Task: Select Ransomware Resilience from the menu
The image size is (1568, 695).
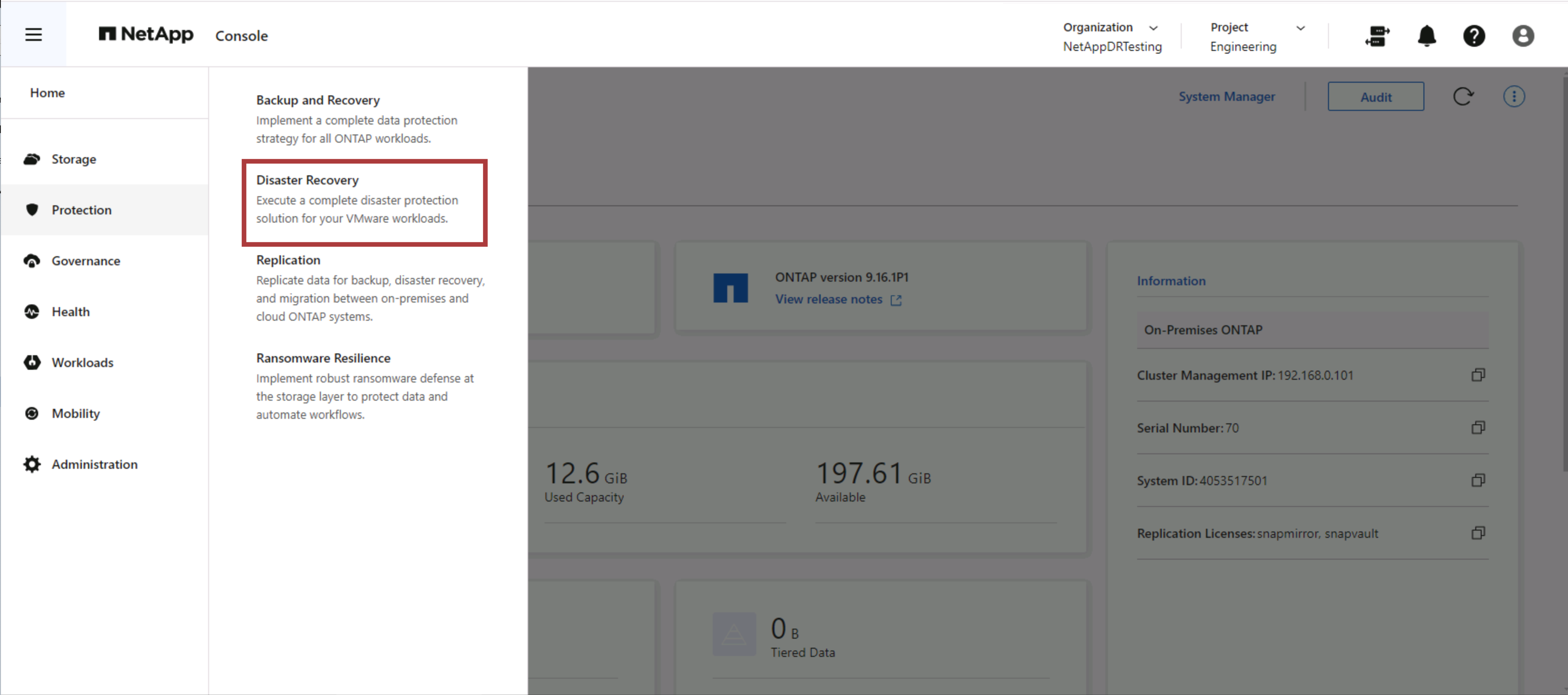Action: tap(323, 358)
